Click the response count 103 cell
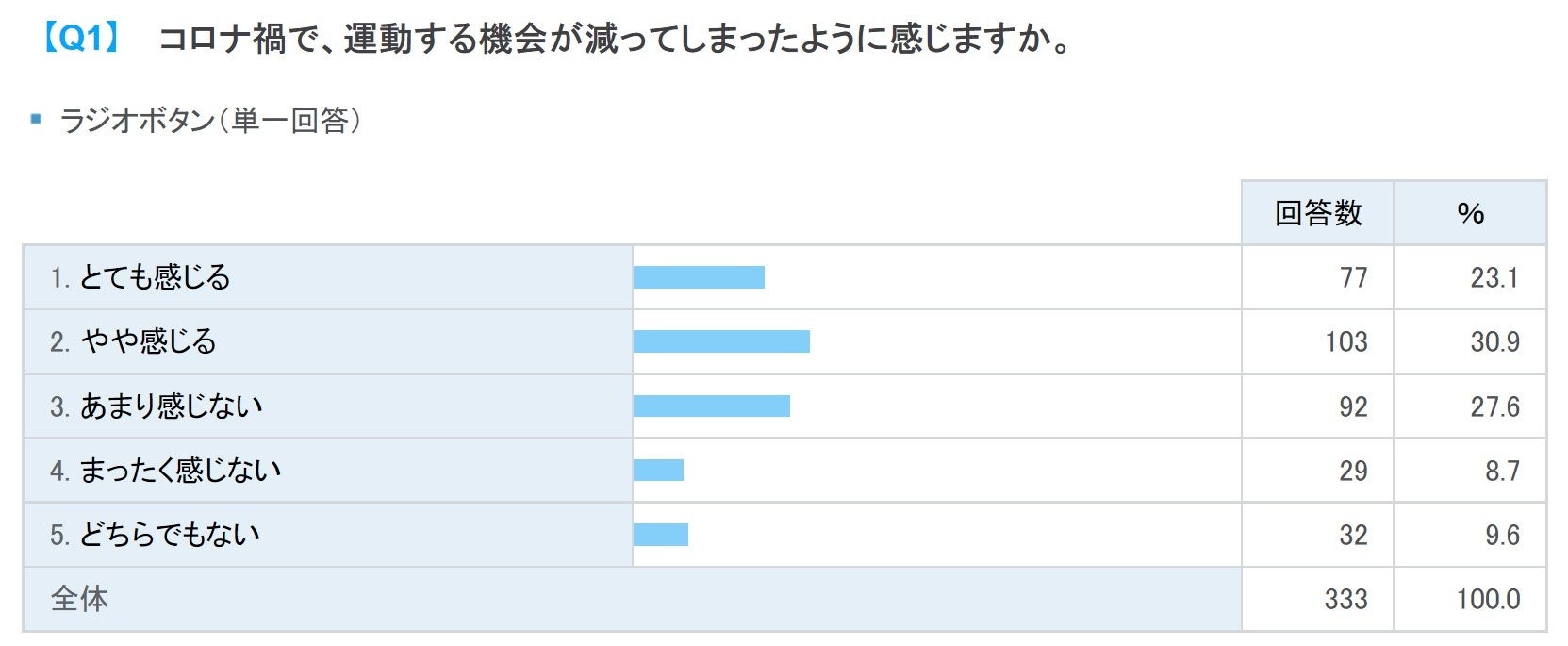 coord(1345,341)
